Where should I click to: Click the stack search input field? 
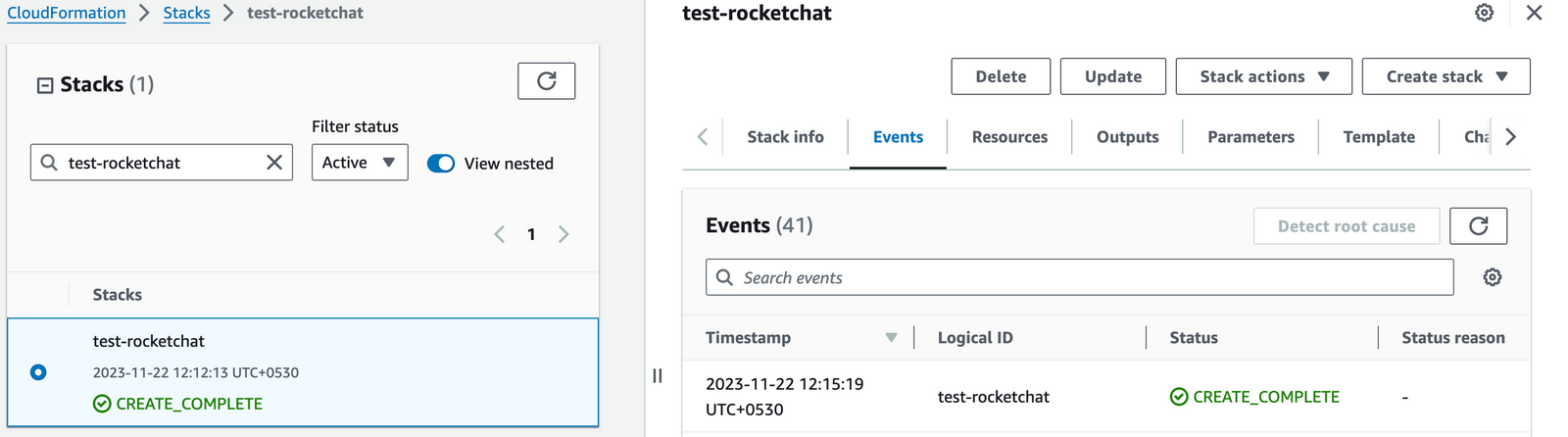[162, 163]
